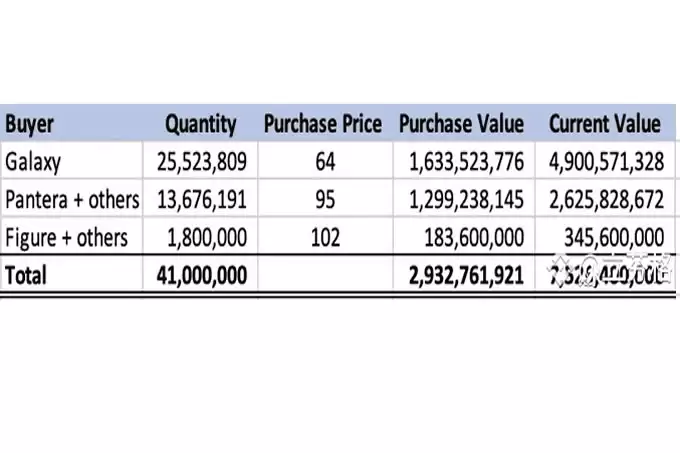Screen dimensions: 680x453
Task: Click total quantity 41,000,000 cell
Action: click(202, 275)
